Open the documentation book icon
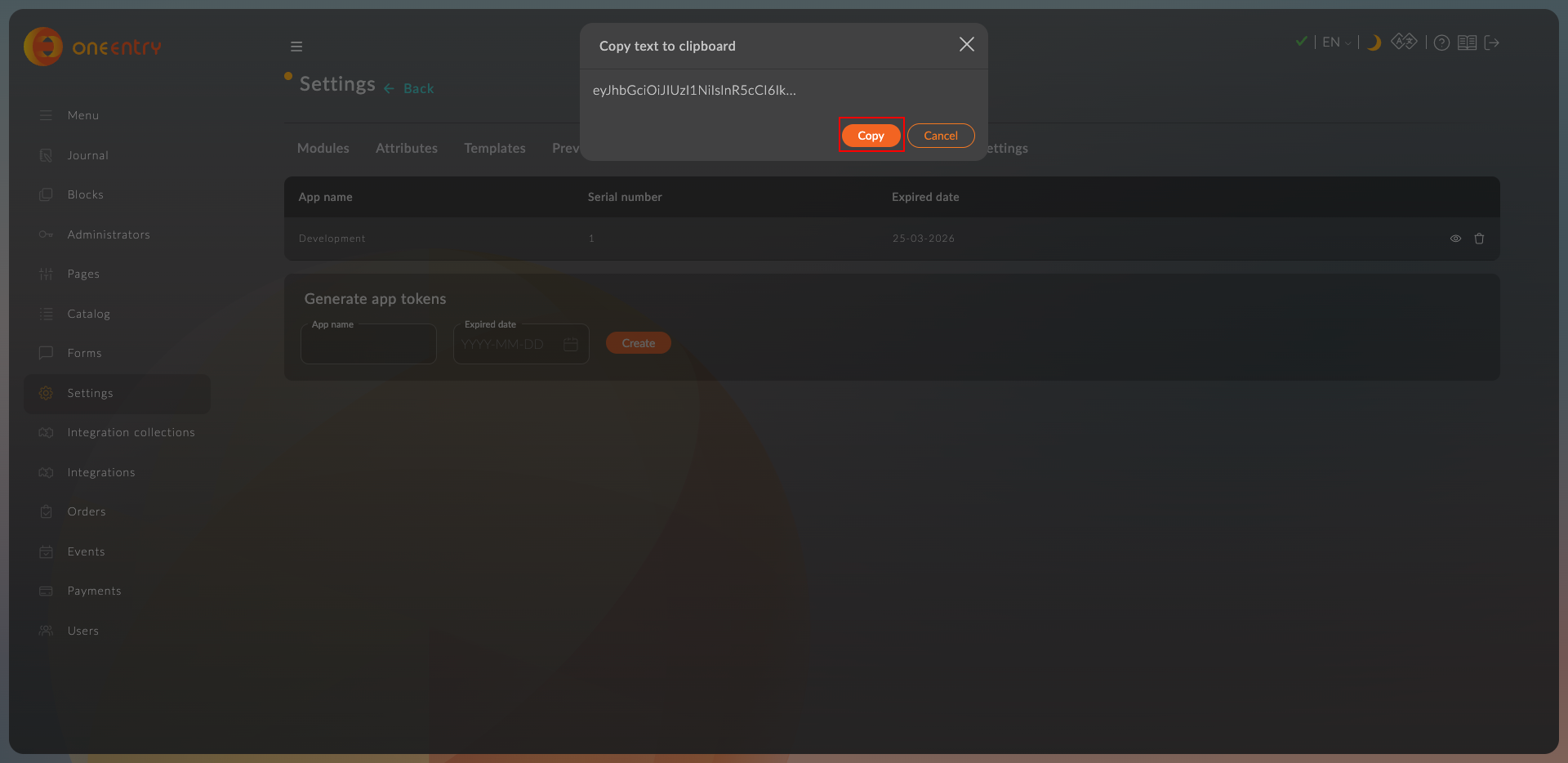 (x=1467, y=42)
